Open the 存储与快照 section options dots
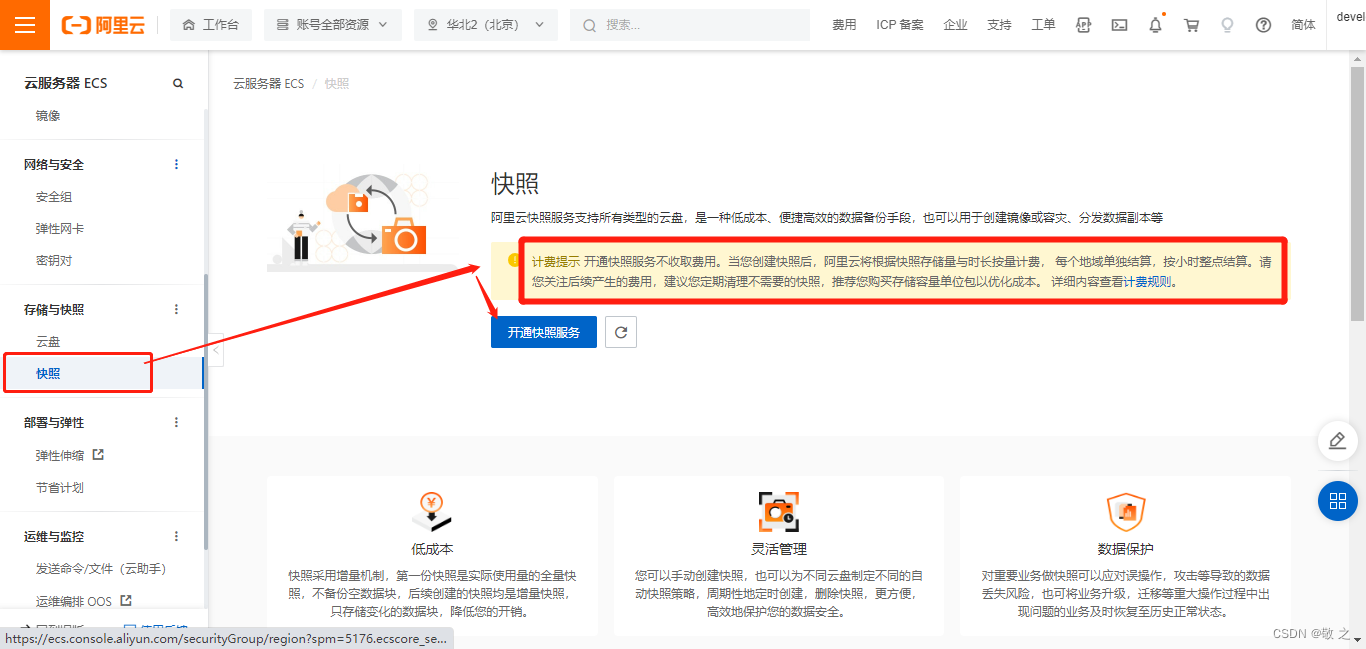The height and width of the screenshot is (649, 1366). click(x=177, y=309)
